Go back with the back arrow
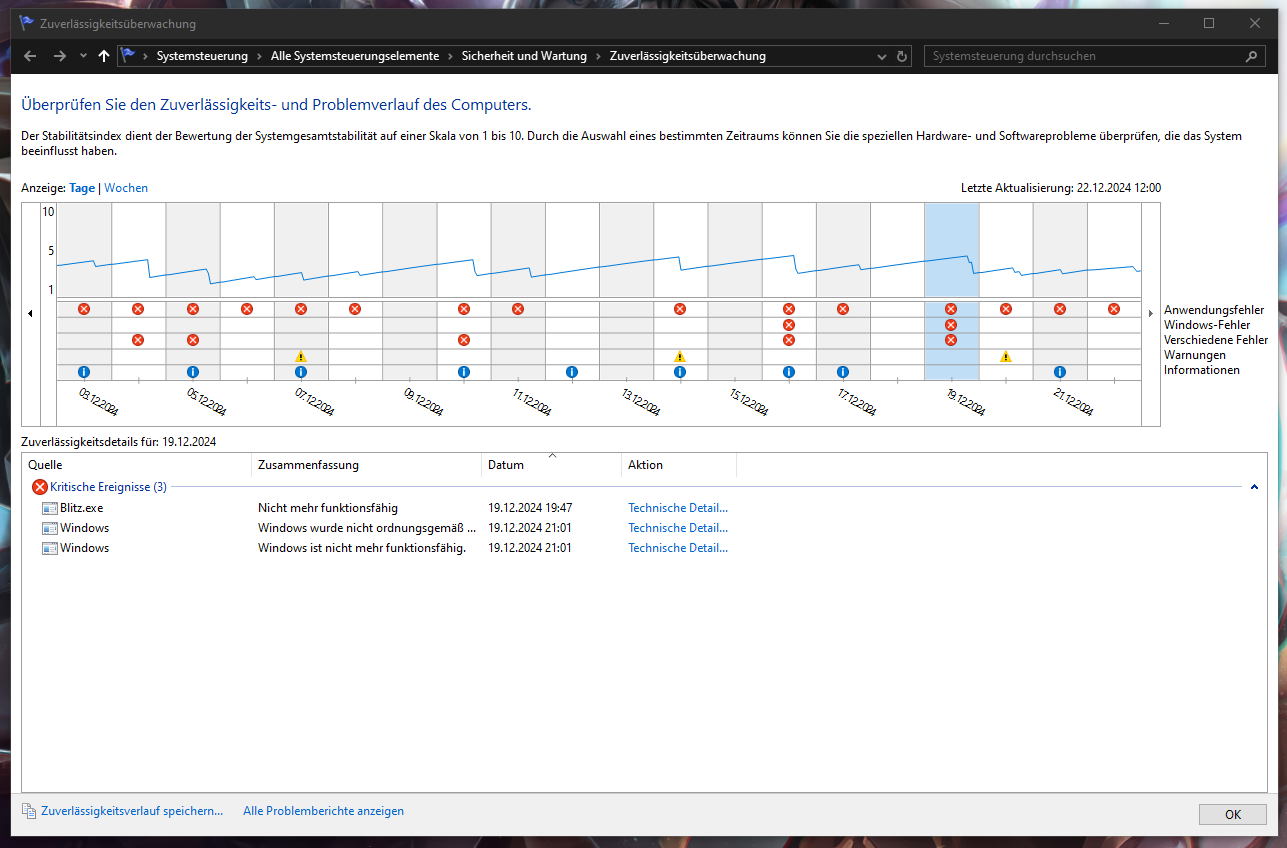Screen dimensions: 1287x848 click(x=30, y=56)
